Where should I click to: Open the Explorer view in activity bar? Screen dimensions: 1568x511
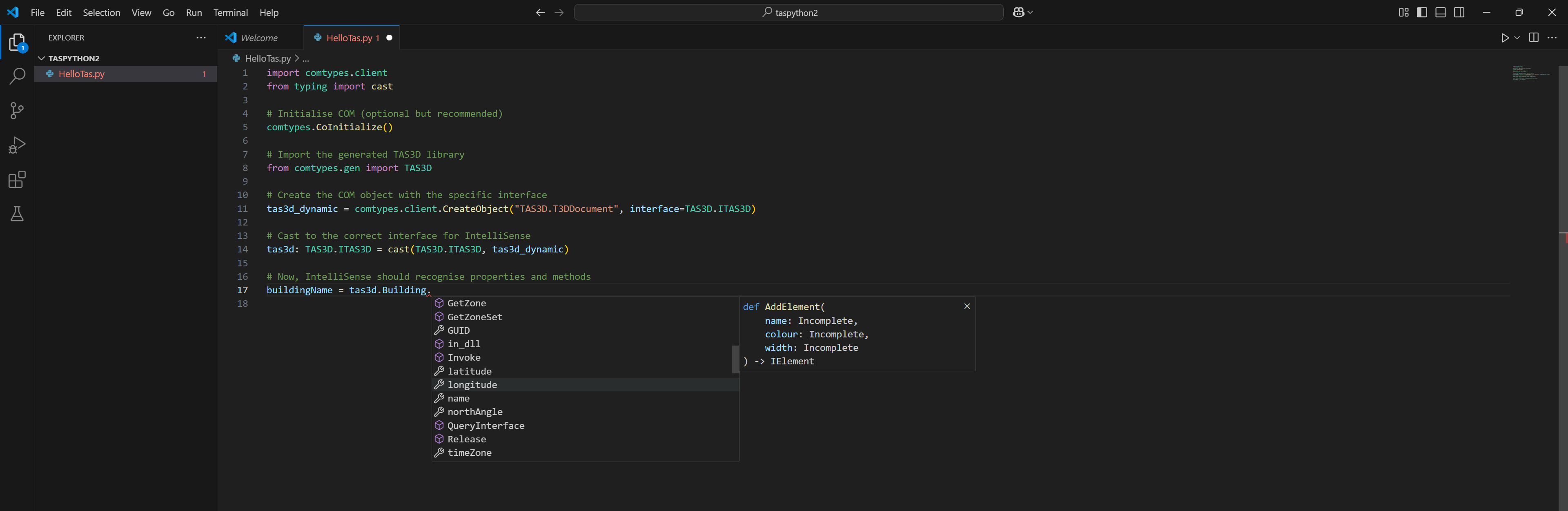[x=17, y=42]
